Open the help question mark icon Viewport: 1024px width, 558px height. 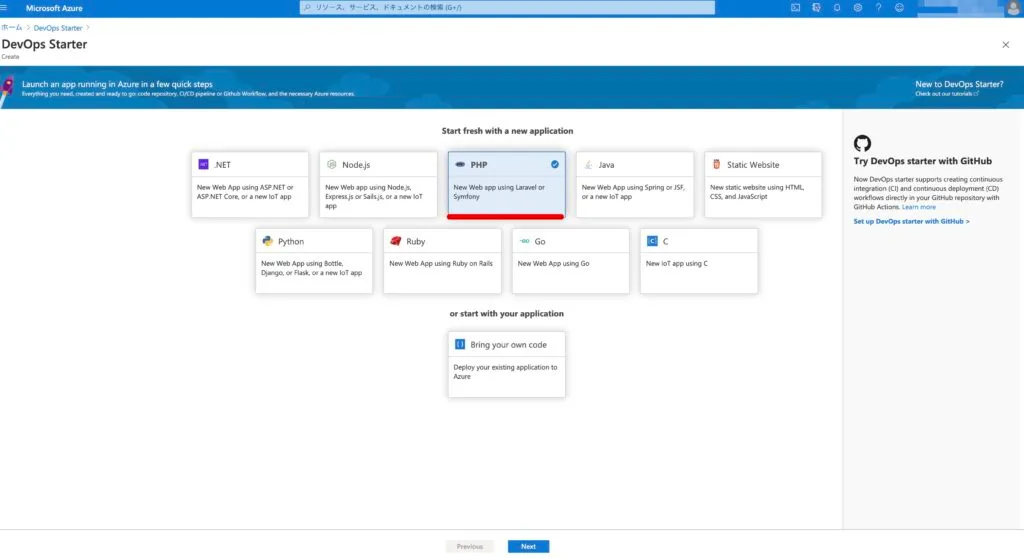coord(878,8)
